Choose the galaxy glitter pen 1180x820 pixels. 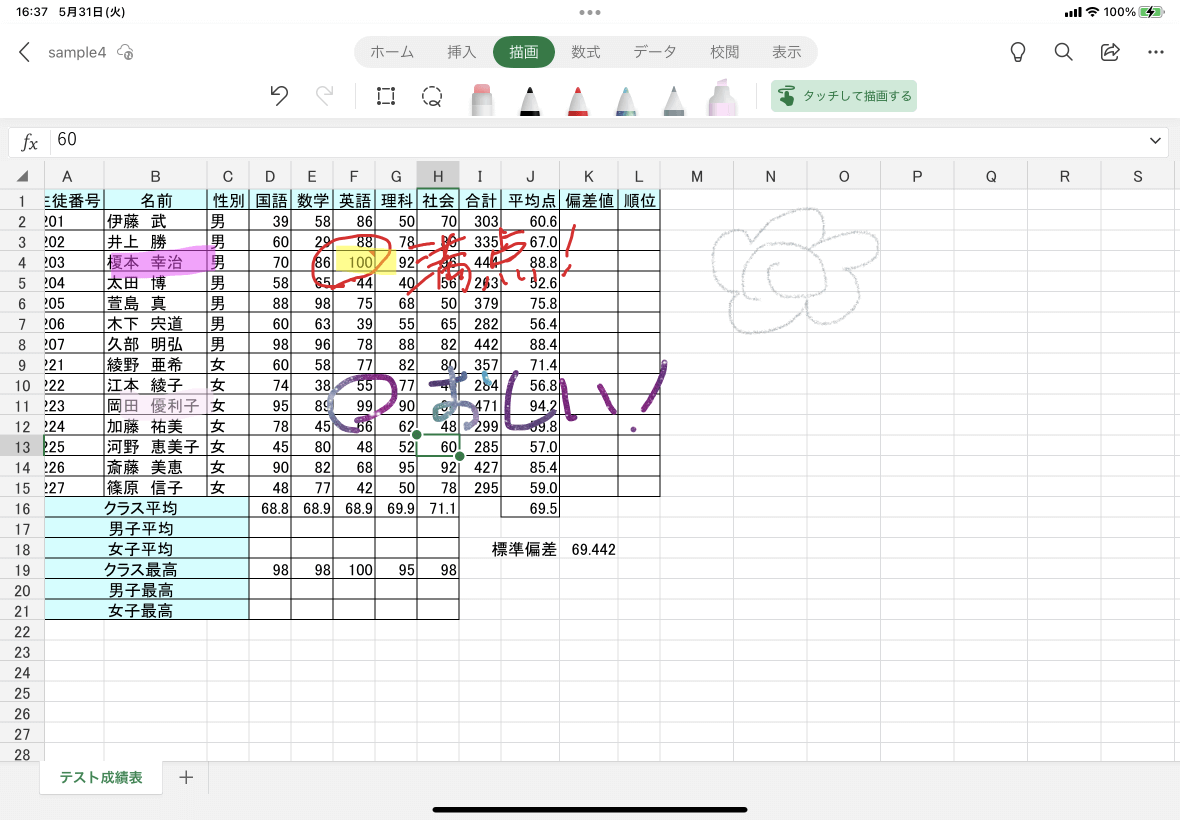626,100
